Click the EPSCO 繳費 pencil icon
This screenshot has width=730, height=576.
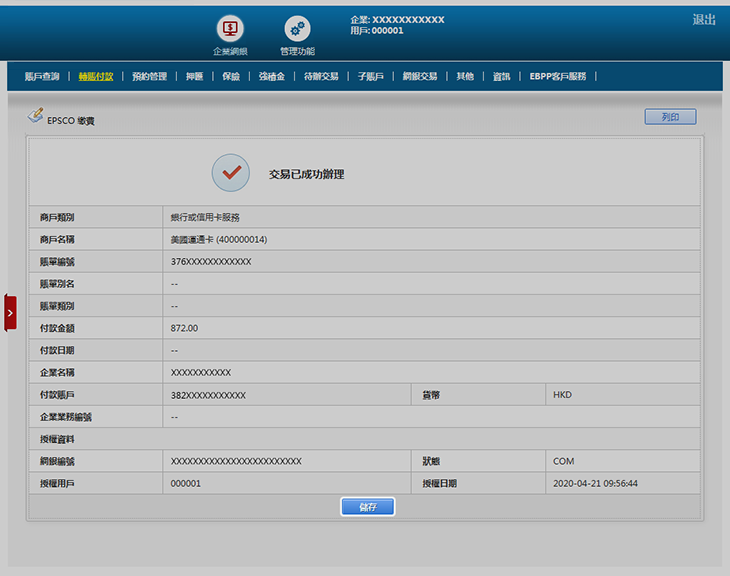36,116
